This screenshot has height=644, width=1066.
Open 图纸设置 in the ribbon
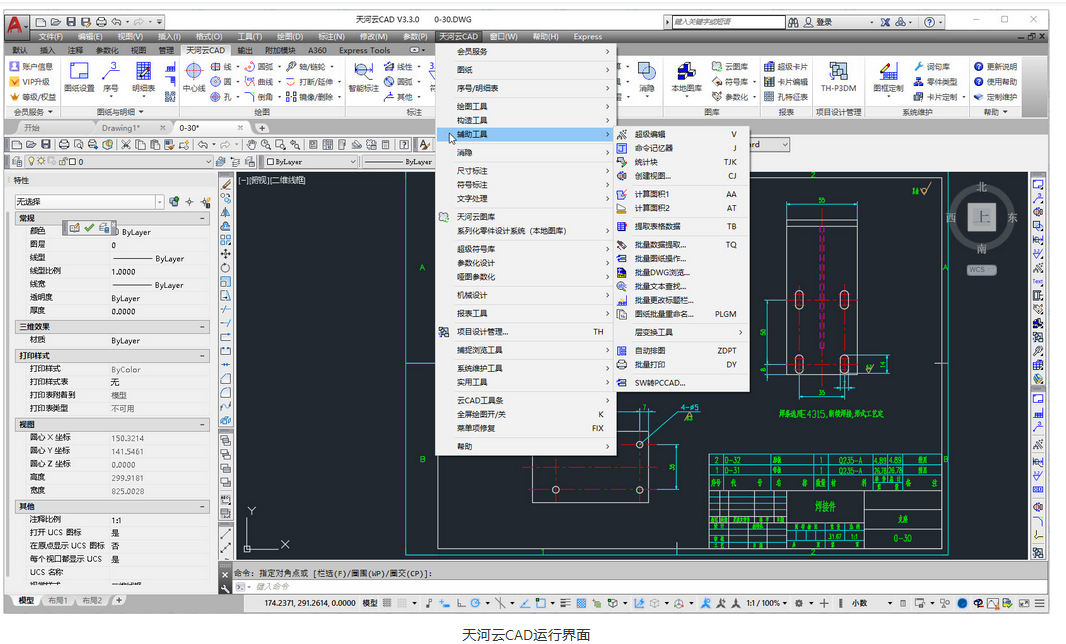79,78
